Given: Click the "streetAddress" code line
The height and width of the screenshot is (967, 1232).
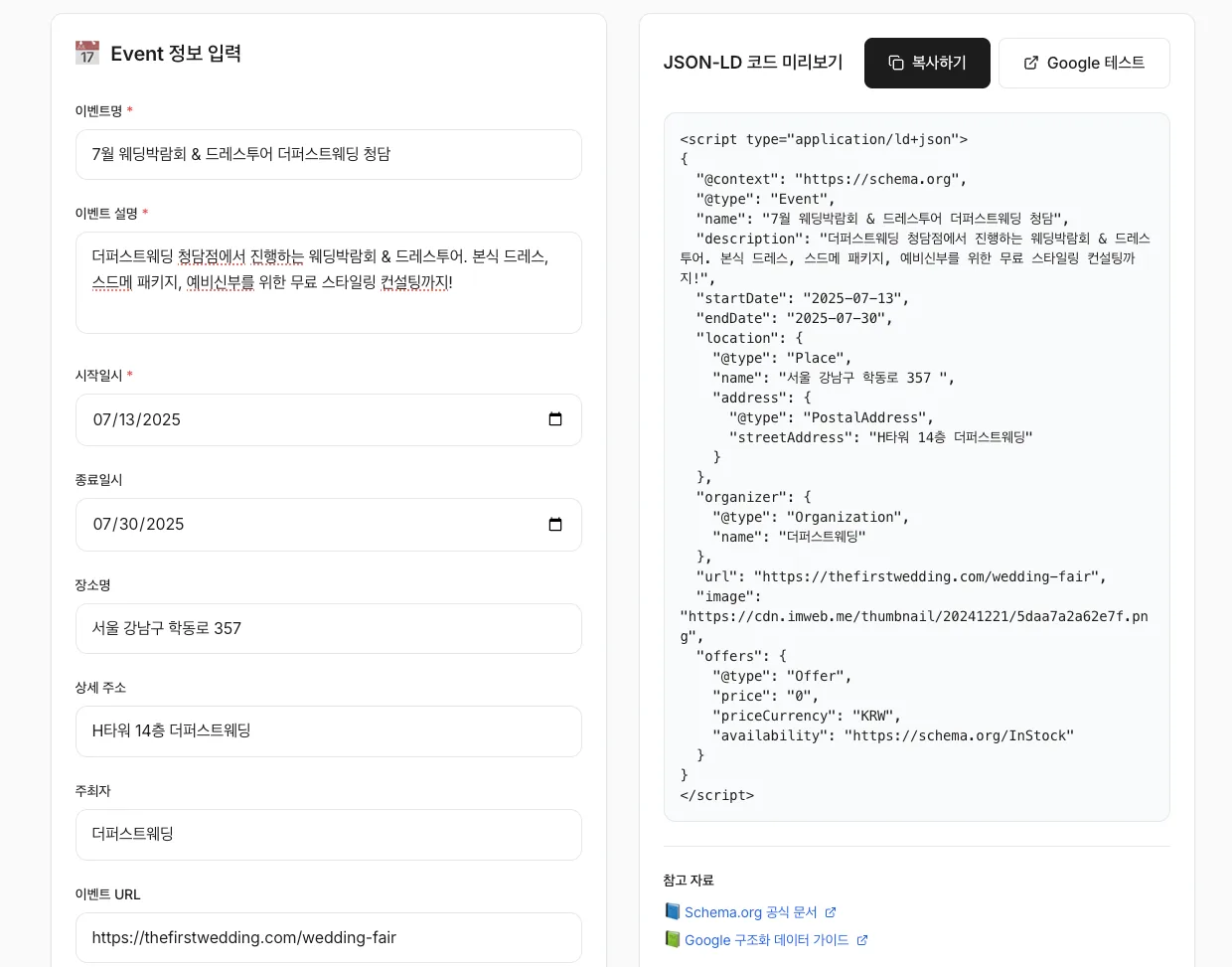Looking at the screenshot, I should pyautogui.click(x=881, y=437).
